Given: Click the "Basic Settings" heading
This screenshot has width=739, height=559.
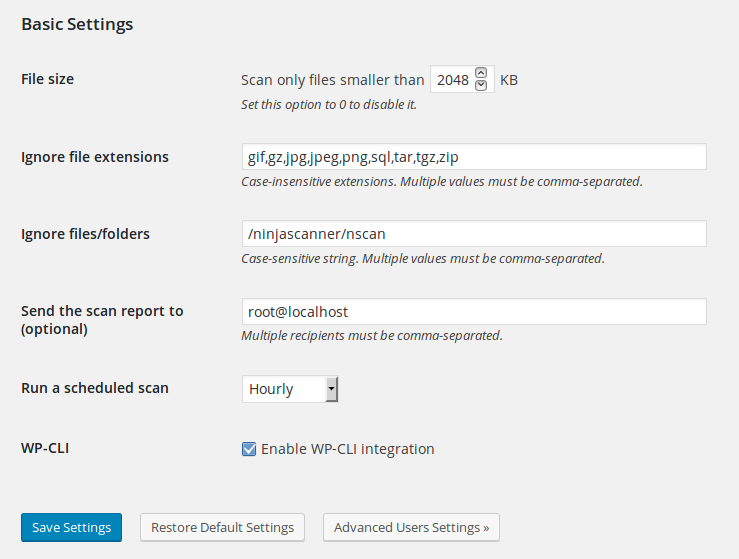Looking at the screenshot, I should tap(77, 24).
